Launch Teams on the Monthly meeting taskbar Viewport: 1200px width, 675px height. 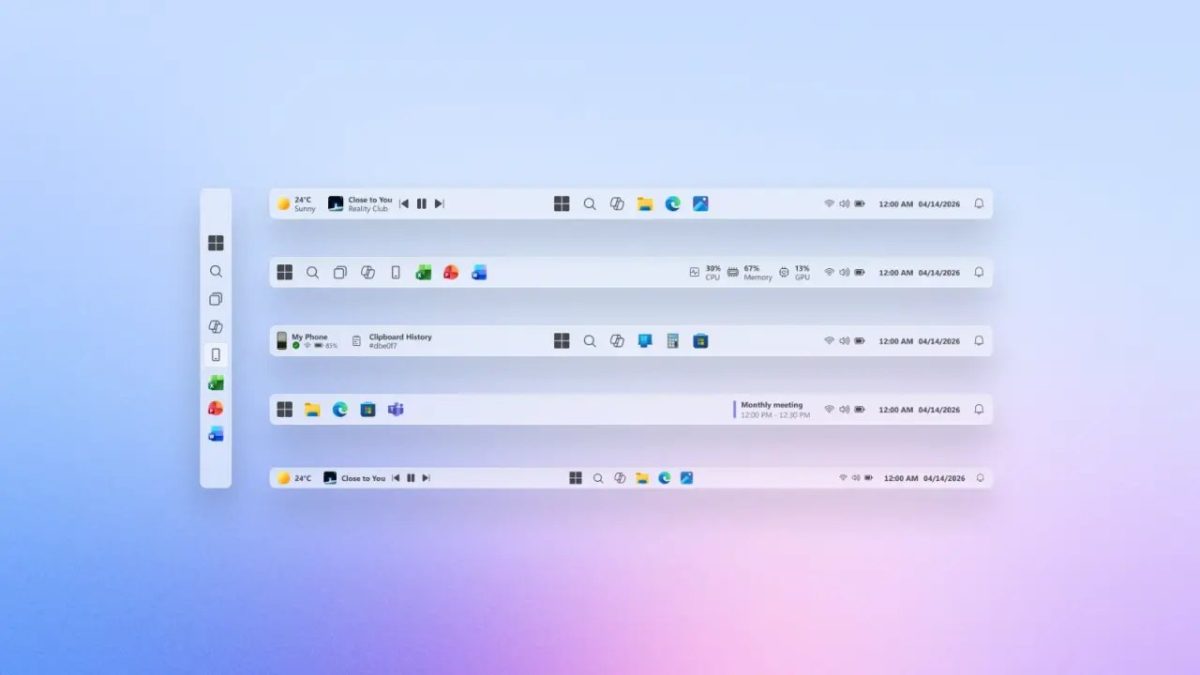pyautogui.click(x=396, y=409)
